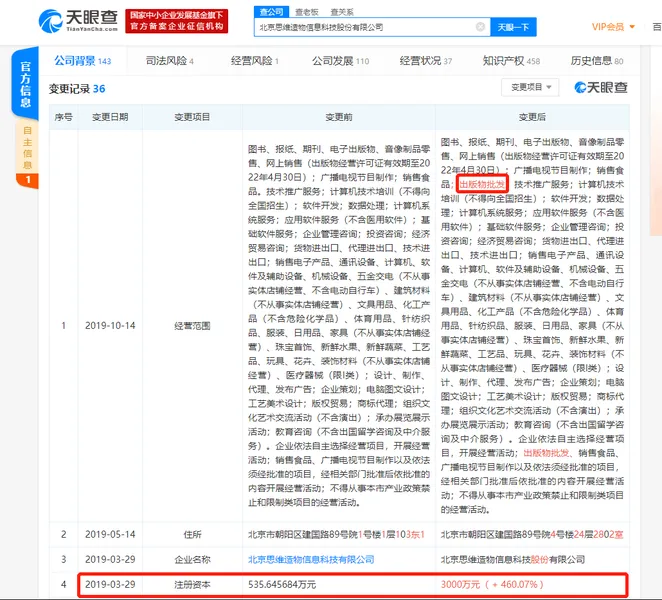The height and width of the screenshot is (600, 662).
Task: Click the 3000万元 (+460.07%) value
Action: (x=492, y=585)
